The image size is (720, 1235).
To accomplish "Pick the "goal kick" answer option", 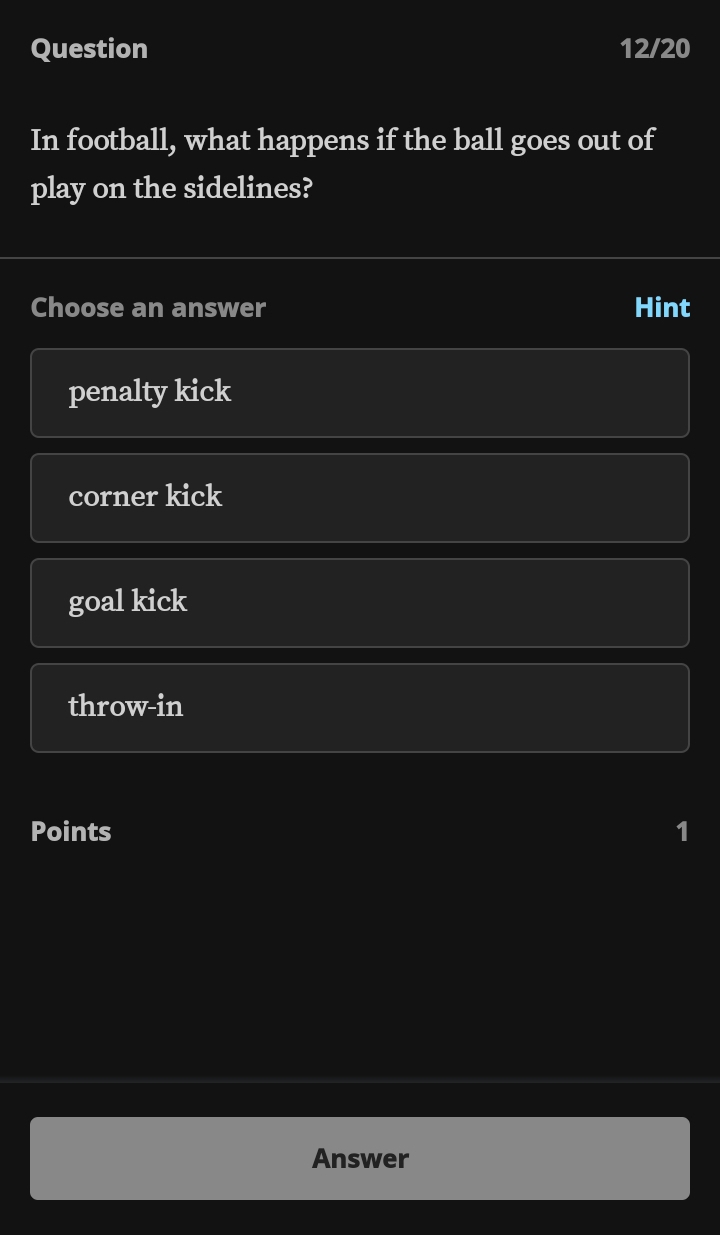I will 360,603.
